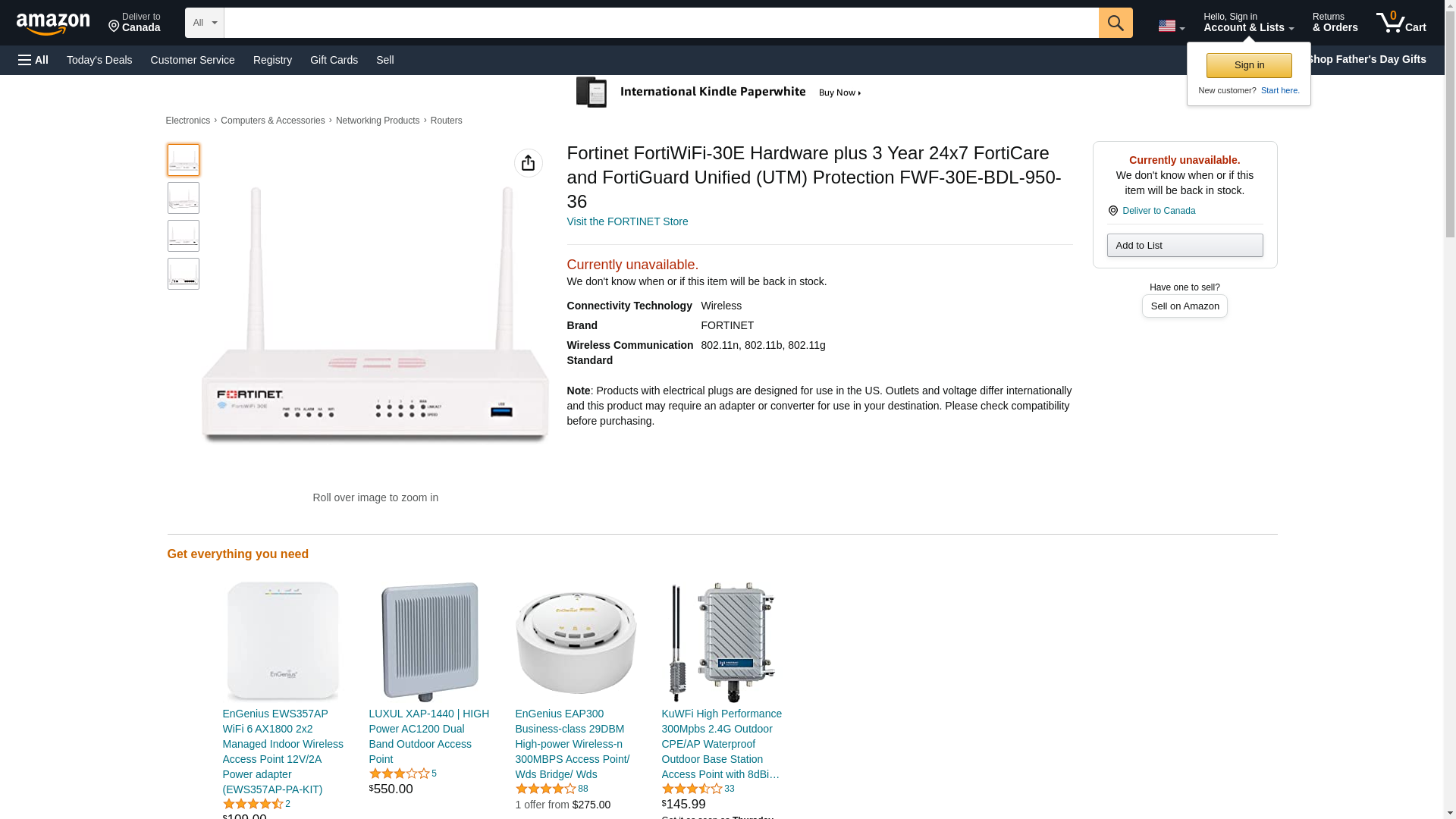
Task: Expand Account & Lists dropdown
Action: [1247, 23]
